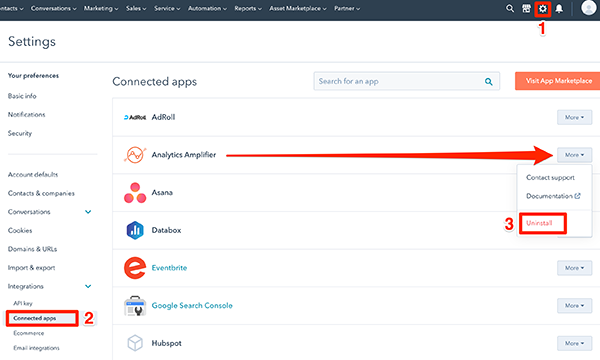Click the Analytics Amplifier app name
The image size is (600, 360).
pyautogui.click(x=184, y=155)
